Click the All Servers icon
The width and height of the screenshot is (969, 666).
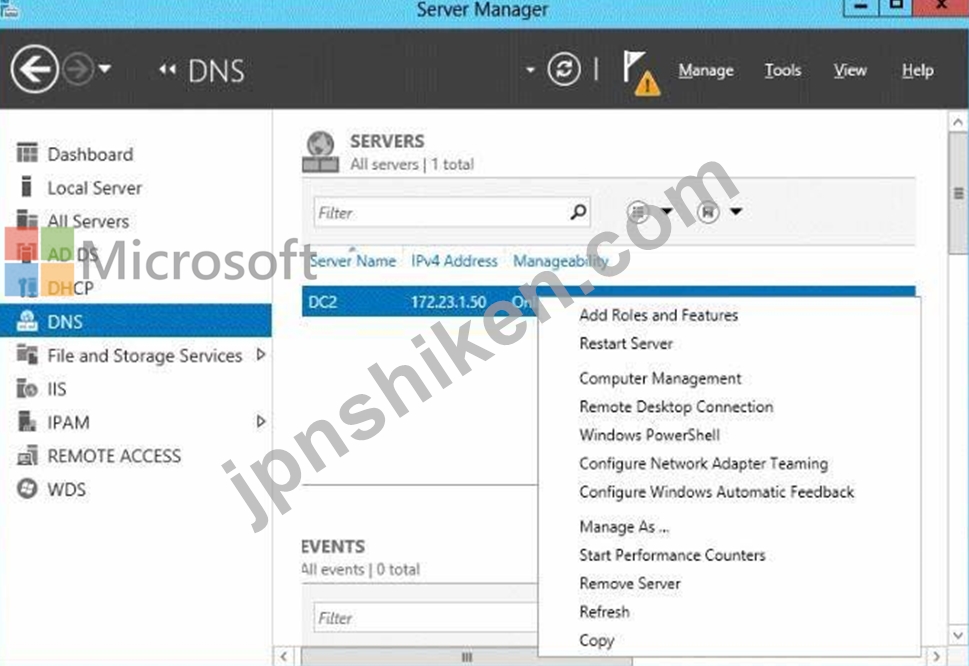pos(27,219)
